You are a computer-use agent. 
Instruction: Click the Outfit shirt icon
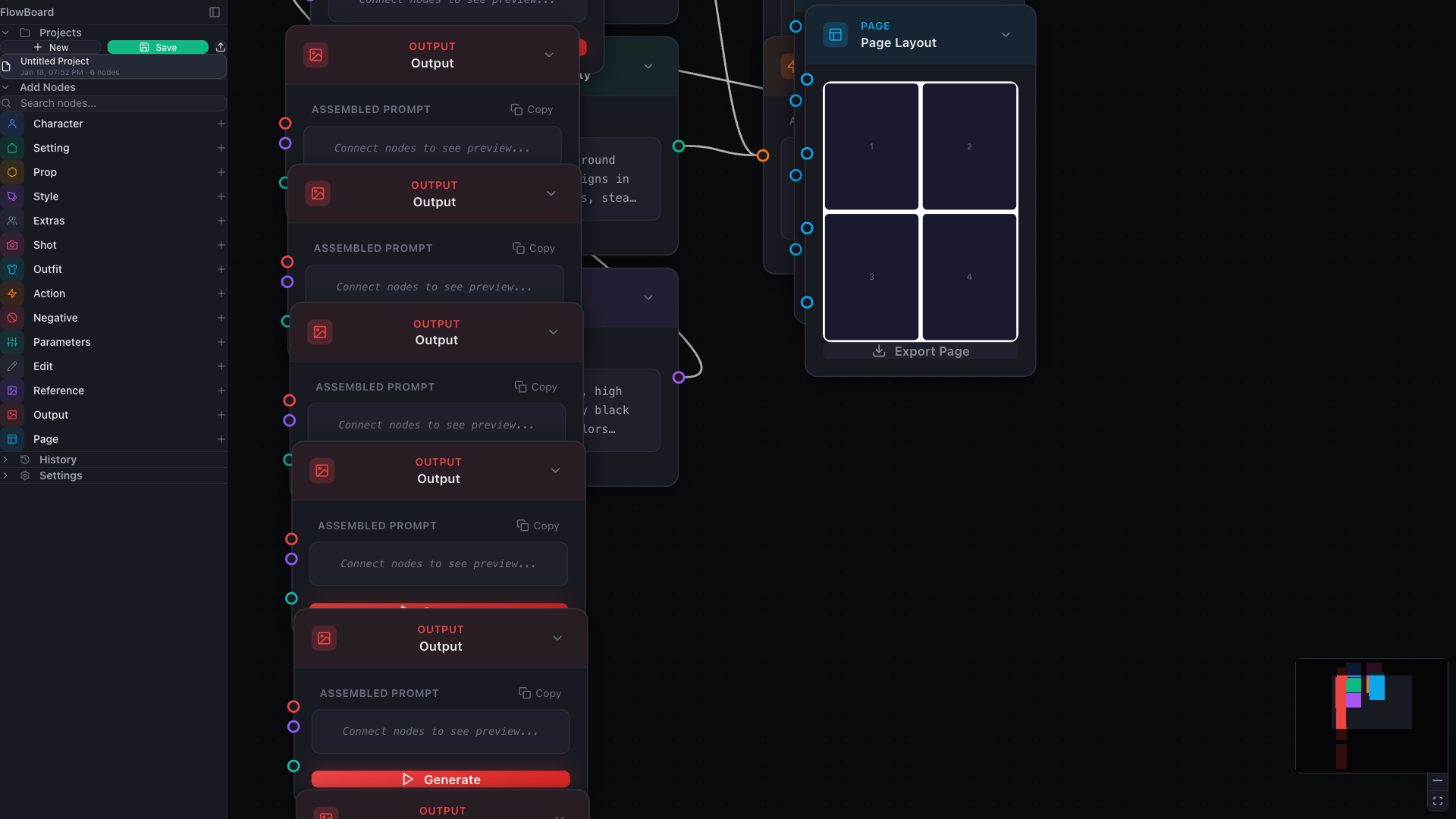[12, 269]
